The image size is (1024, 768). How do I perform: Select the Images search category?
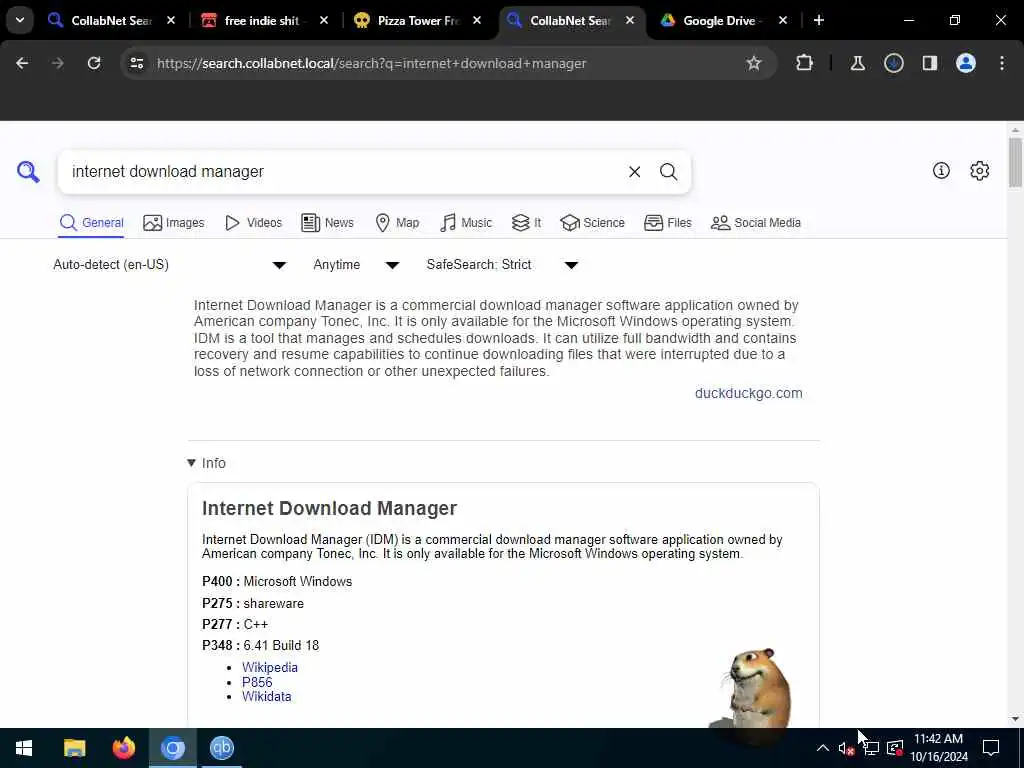tap(174, 223)
